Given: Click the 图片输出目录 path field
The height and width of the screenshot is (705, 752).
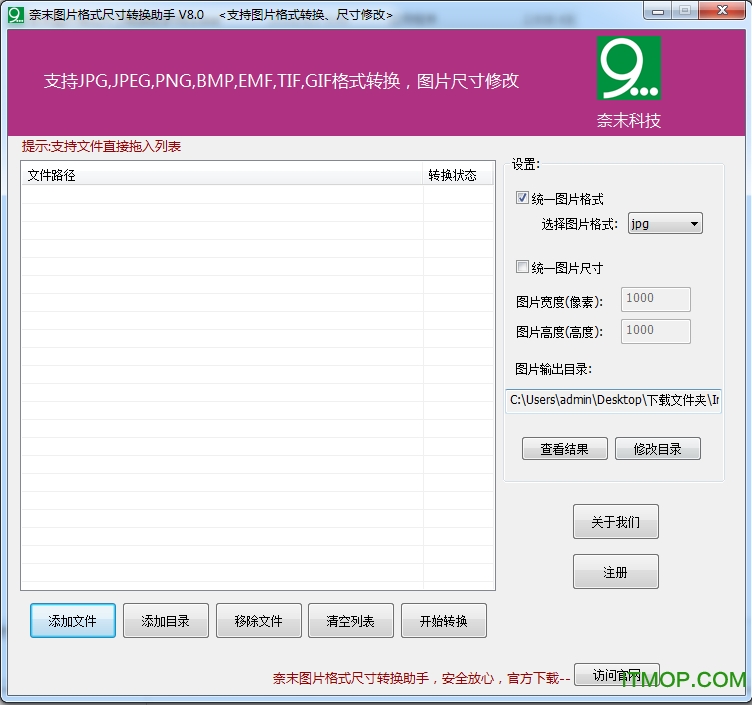Looking at the screenshot, I should [613, 400].
